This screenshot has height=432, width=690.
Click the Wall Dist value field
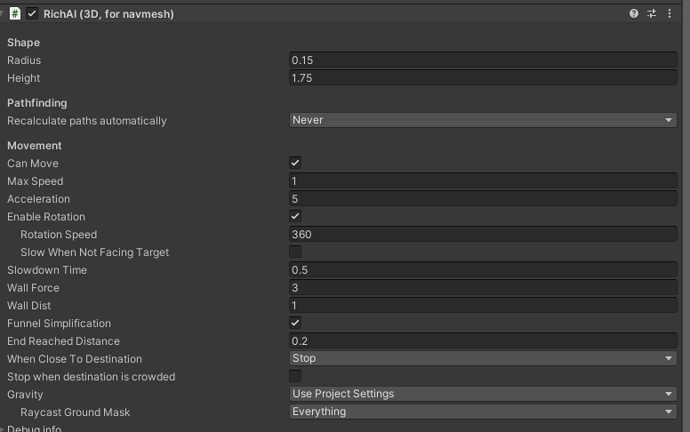483,305
